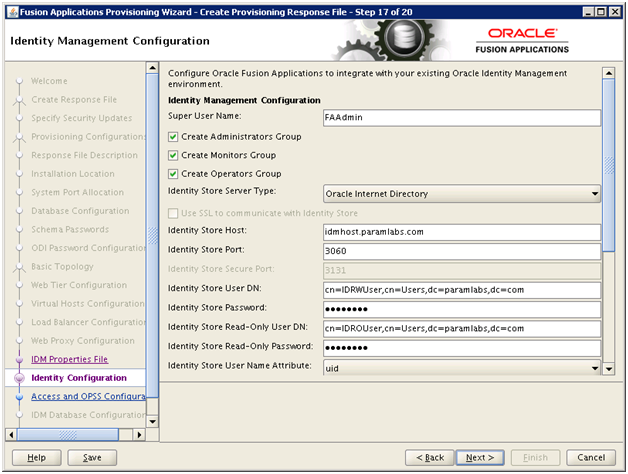
Task: Click the Schema Passwords step label
Action: click(70, 230)
